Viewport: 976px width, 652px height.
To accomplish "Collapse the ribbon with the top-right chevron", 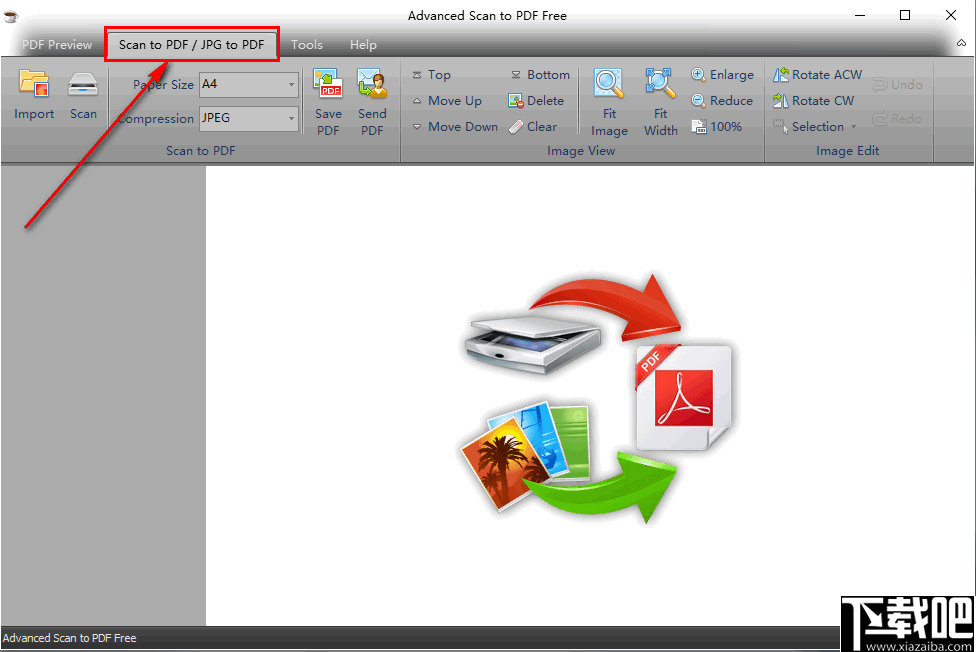I will [x=962, y=44].
